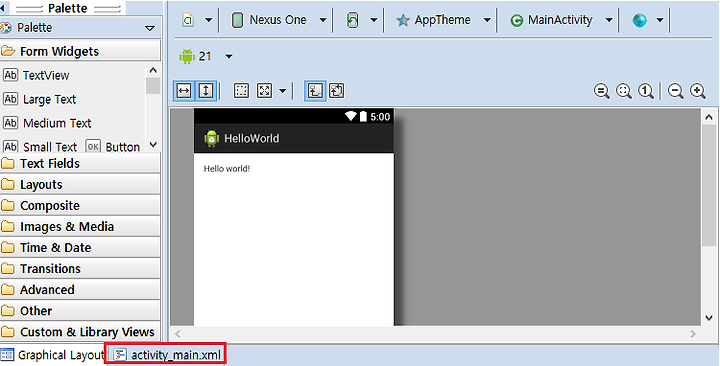720x366 pixels.
Task: Click canvas vertical scrollbar up arrow
Action: click(709, 117)
